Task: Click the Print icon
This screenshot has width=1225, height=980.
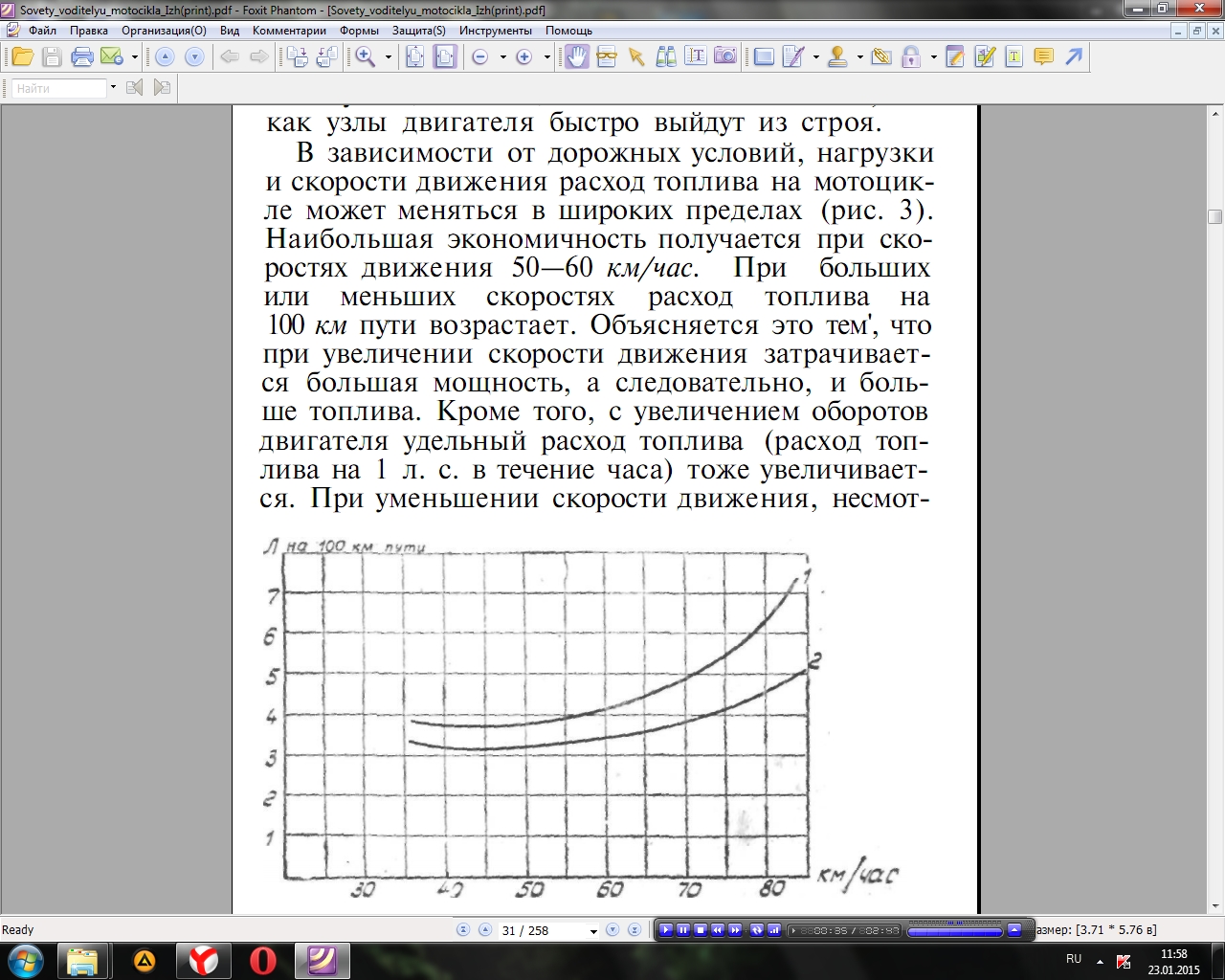Action: click(x=82, y=57)
